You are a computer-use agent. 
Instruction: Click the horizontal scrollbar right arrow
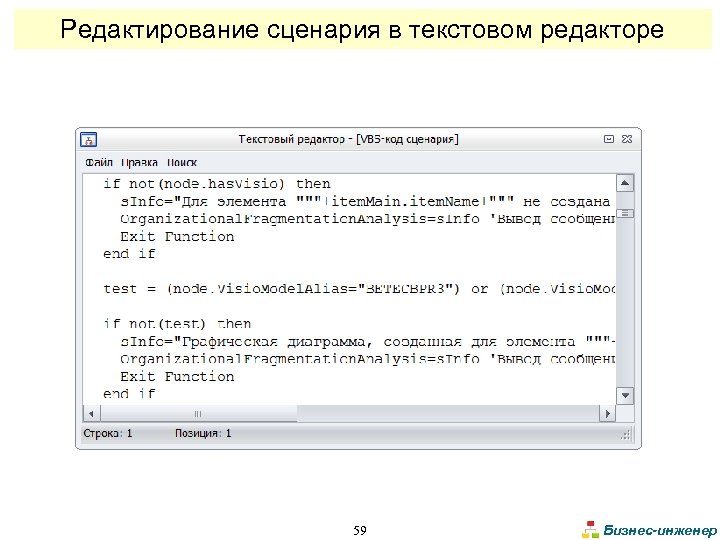point(608,414)
